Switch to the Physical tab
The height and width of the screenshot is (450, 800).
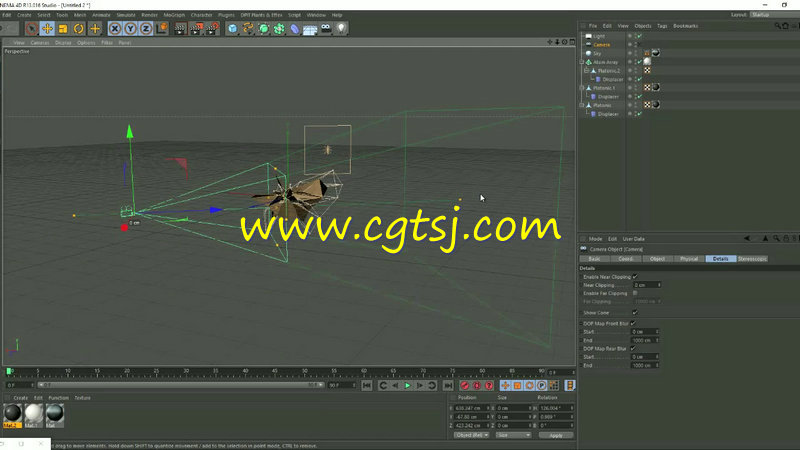point(689,259)
